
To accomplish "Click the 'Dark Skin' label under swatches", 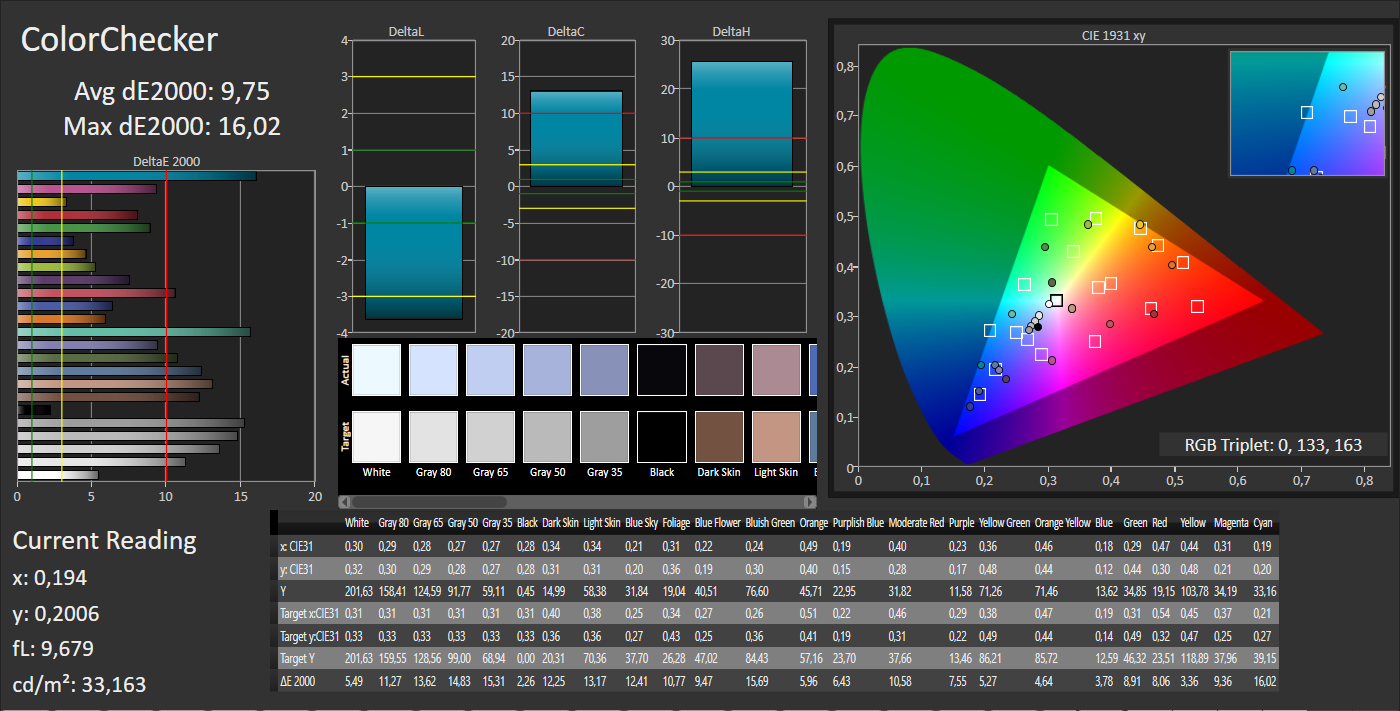I will [719, 472].
